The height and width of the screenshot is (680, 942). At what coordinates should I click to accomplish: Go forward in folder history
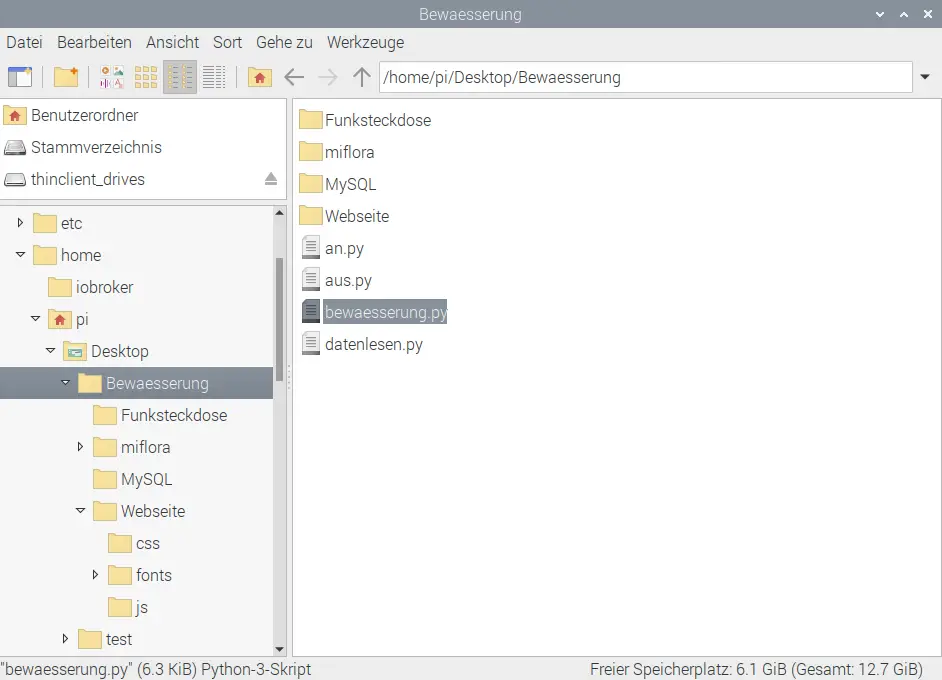point(328,77)
